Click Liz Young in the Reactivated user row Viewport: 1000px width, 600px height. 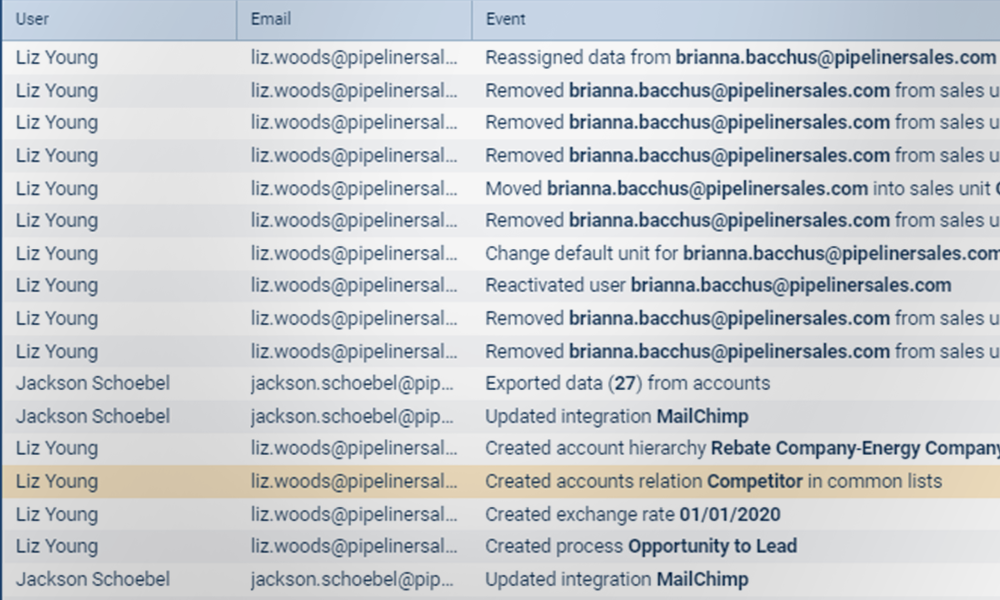tap(56, 285)
